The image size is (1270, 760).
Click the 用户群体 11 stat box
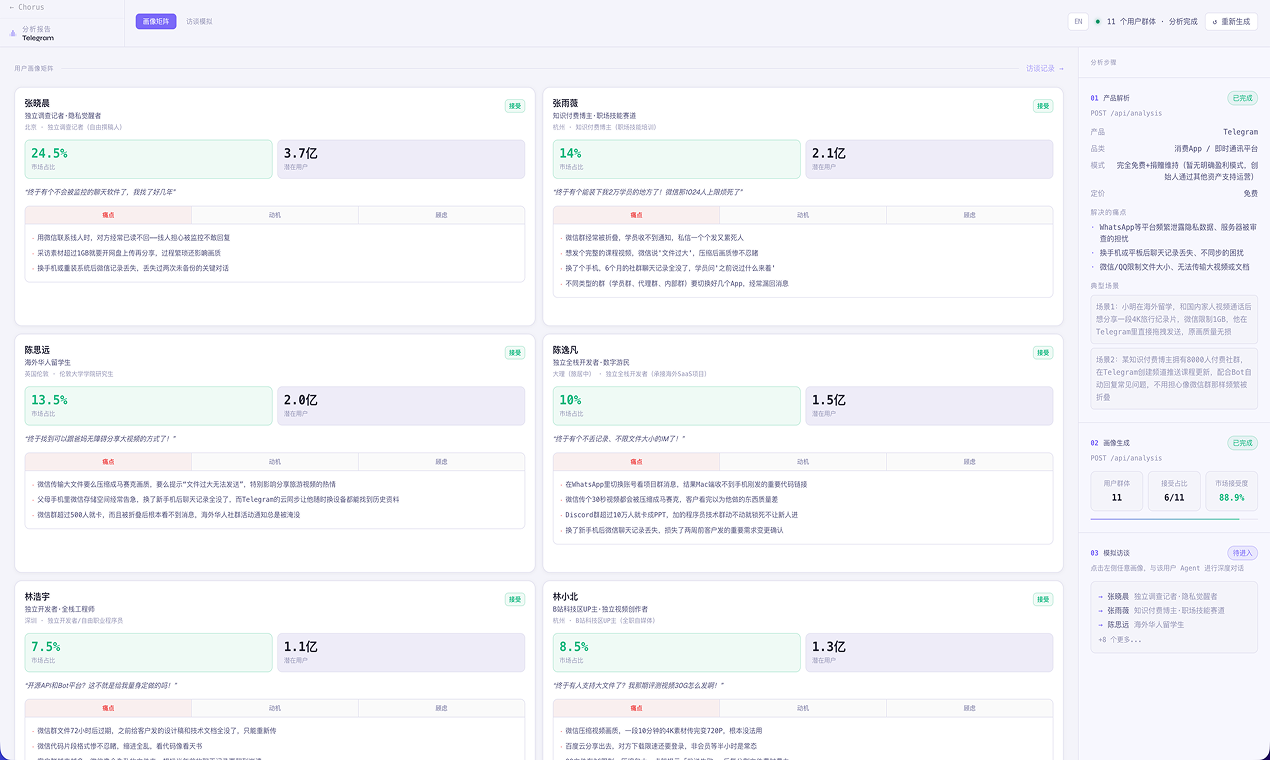pyautogui.click(x=1117, y=491)
